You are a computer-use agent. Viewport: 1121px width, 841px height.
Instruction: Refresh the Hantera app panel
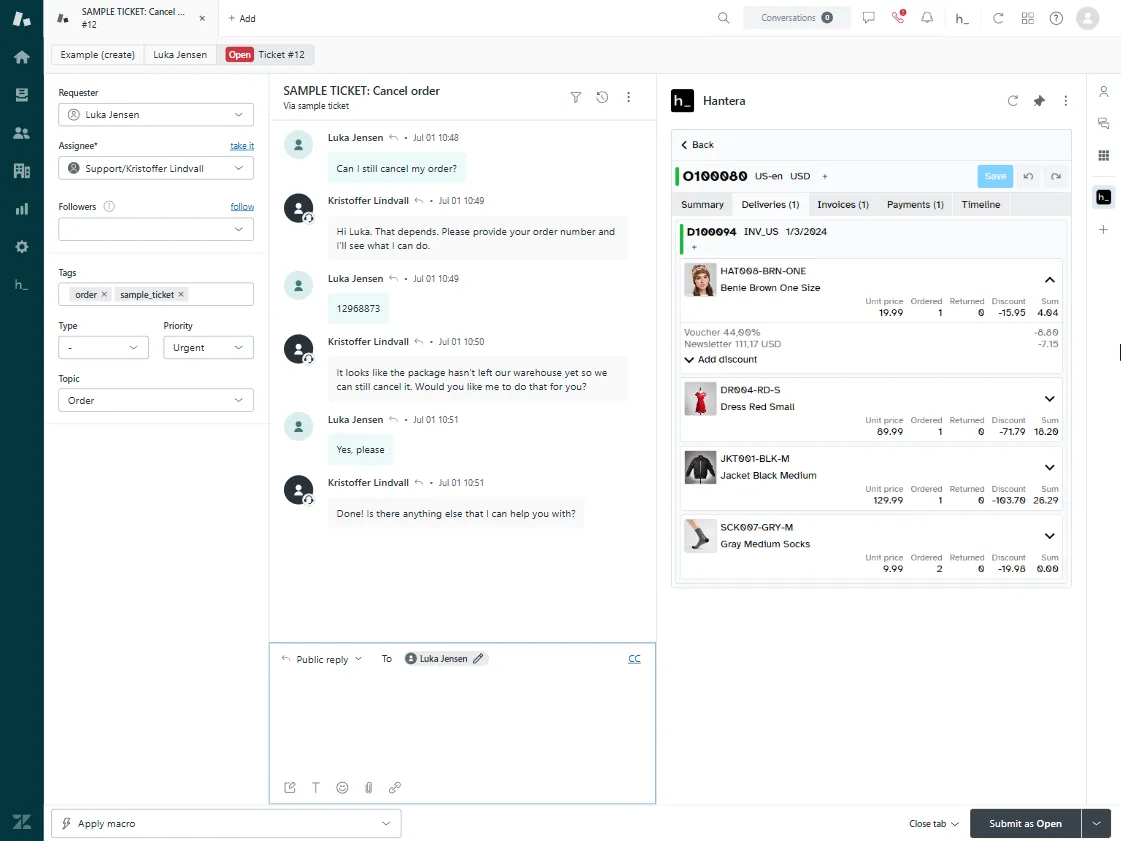tap(1011, 100)
